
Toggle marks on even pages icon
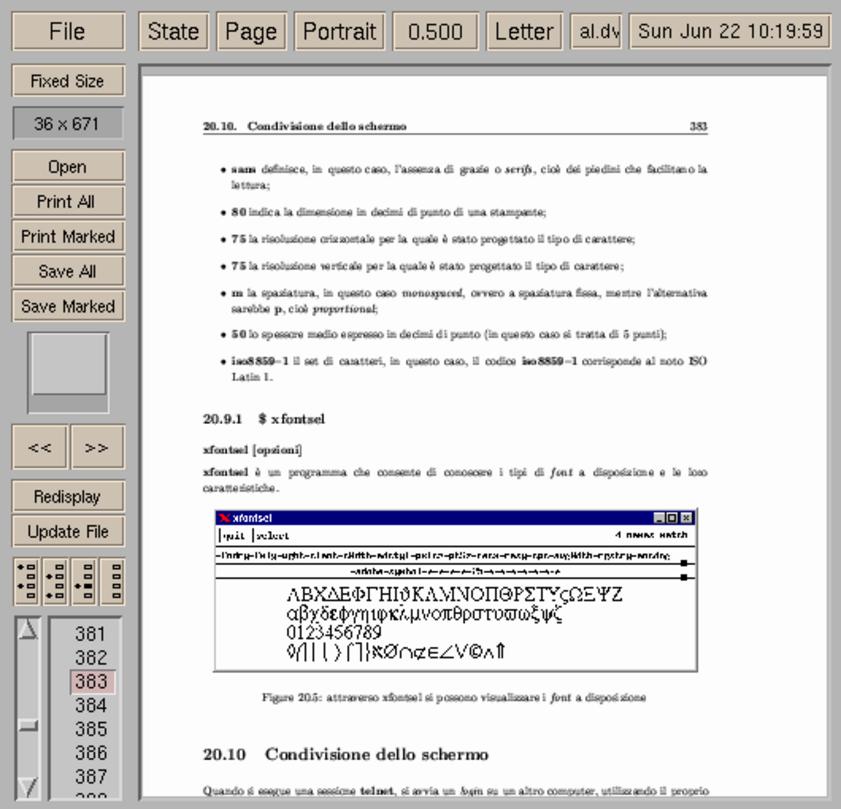(x=56, y=582)
